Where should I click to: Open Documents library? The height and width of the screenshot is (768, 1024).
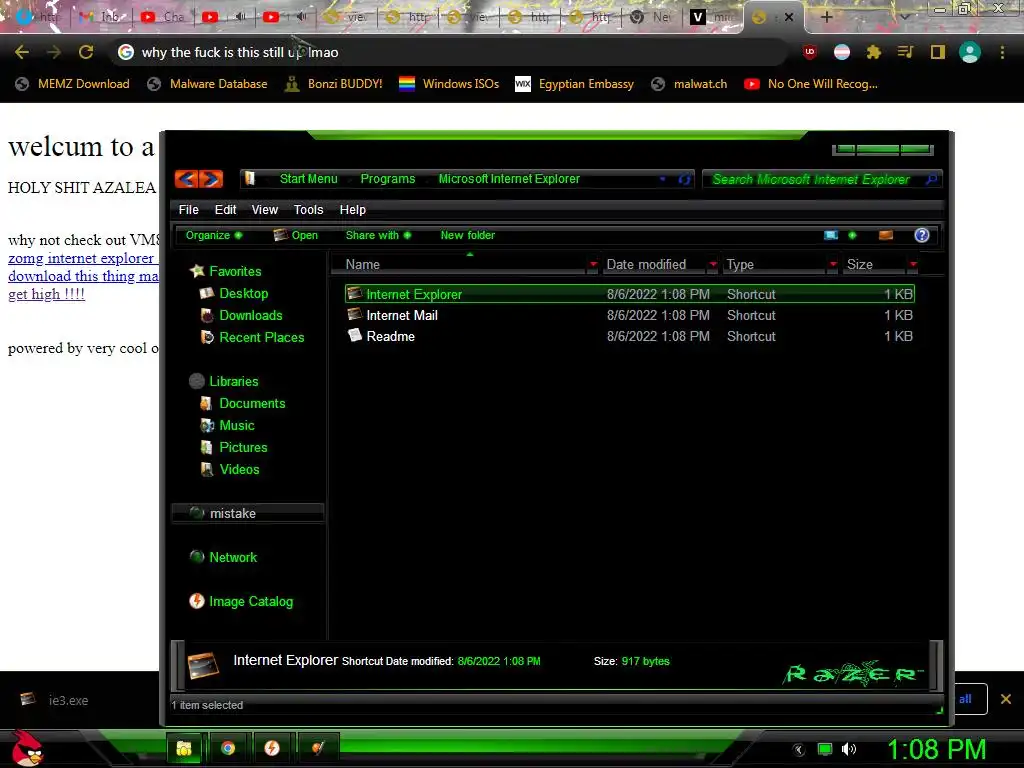coord(243,404)
